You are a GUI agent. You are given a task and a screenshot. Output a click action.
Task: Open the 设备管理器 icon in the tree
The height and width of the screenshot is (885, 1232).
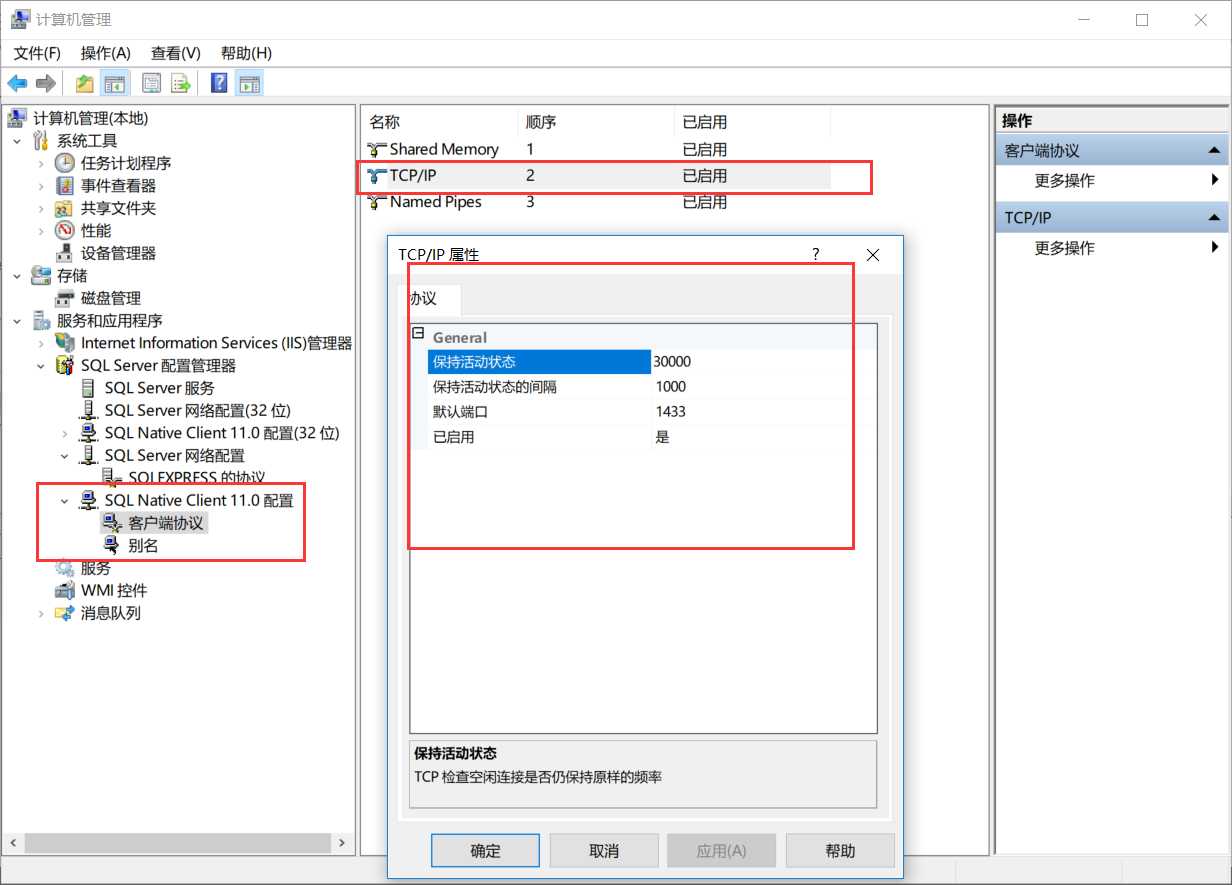pyautogui.click(x=64, y=253)
